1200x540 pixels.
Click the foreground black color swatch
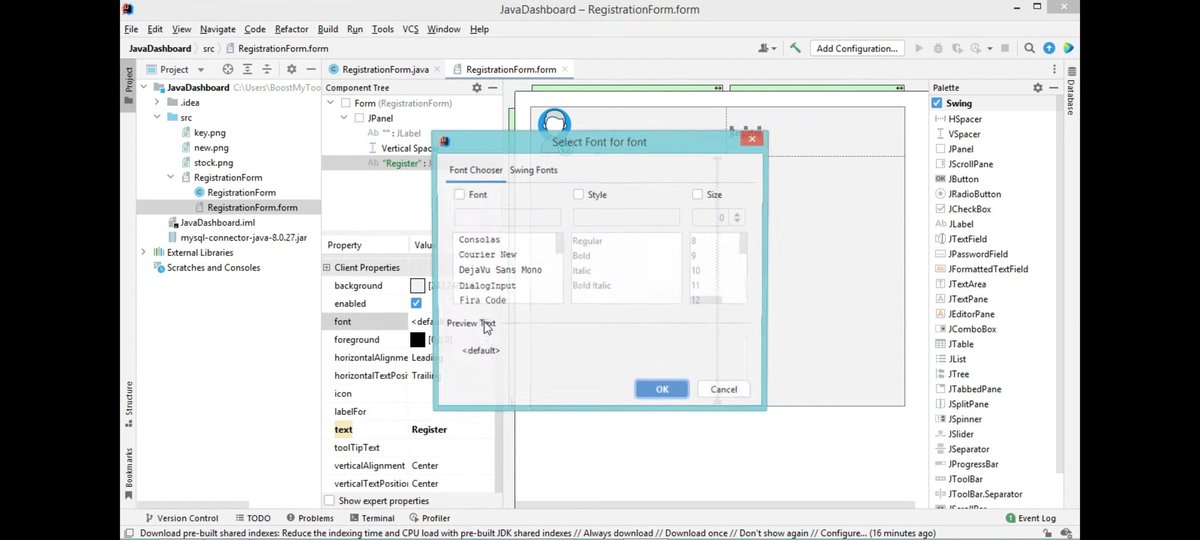[418, 340]
